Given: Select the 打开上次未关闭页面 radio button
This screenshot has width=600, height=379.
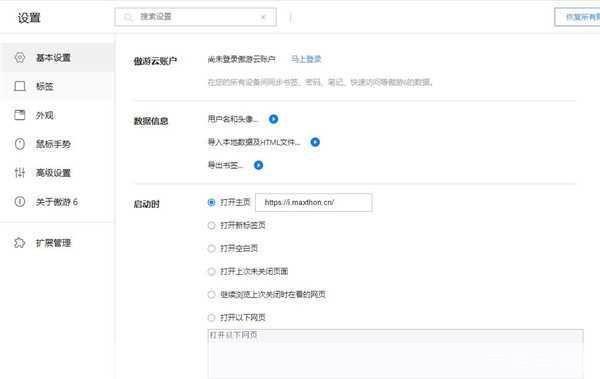Looking at the screenshot, I should coord(211,271).
